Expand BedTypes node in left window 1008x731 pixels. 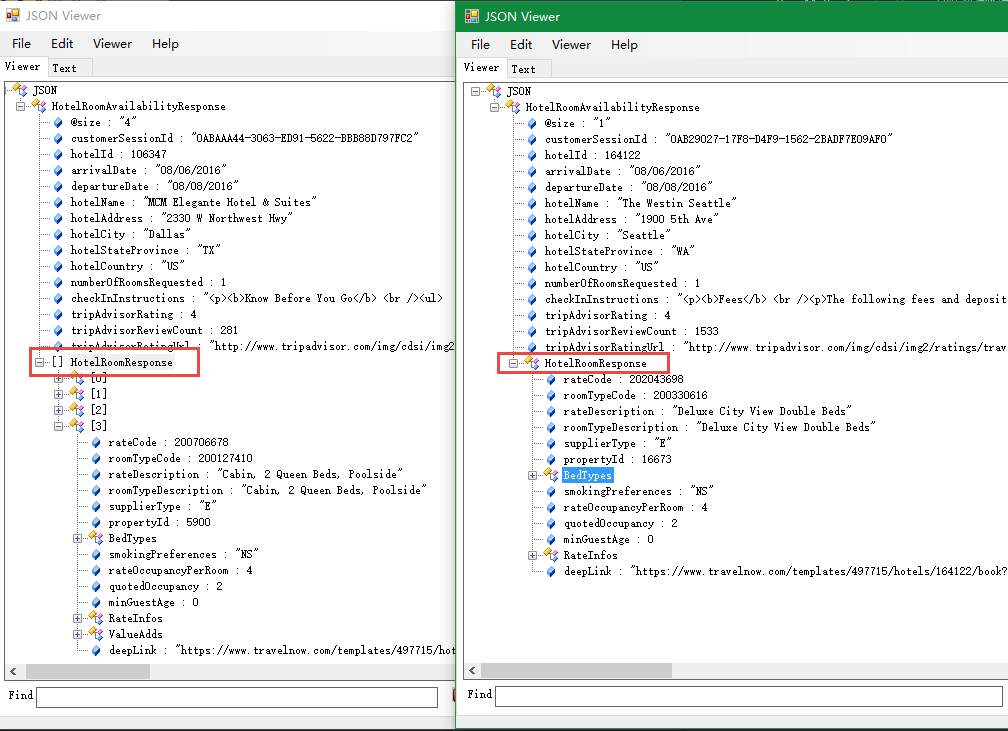click(x=77, y=539)
